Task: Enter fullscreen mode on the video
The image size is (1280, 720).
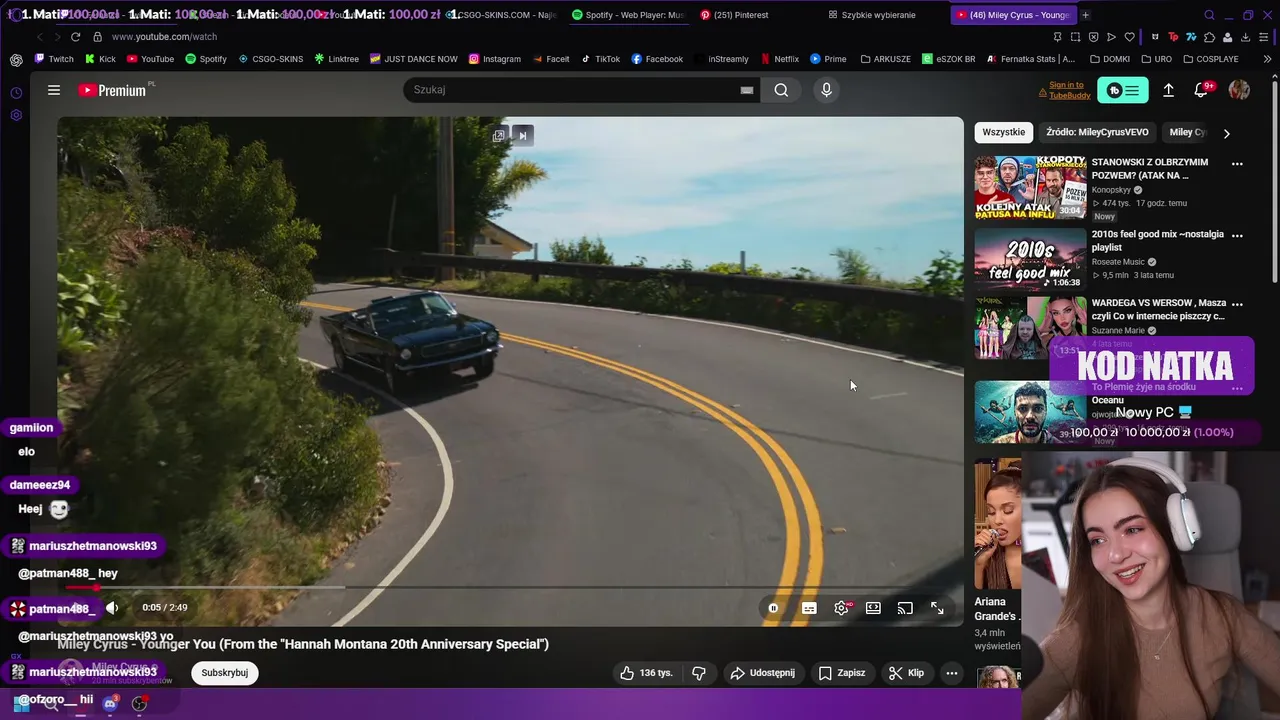Action: (937, 608)
